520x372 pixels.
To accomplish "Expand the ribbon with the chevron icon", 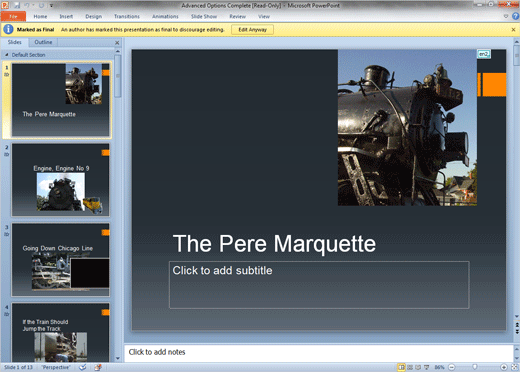I will 506,16.
